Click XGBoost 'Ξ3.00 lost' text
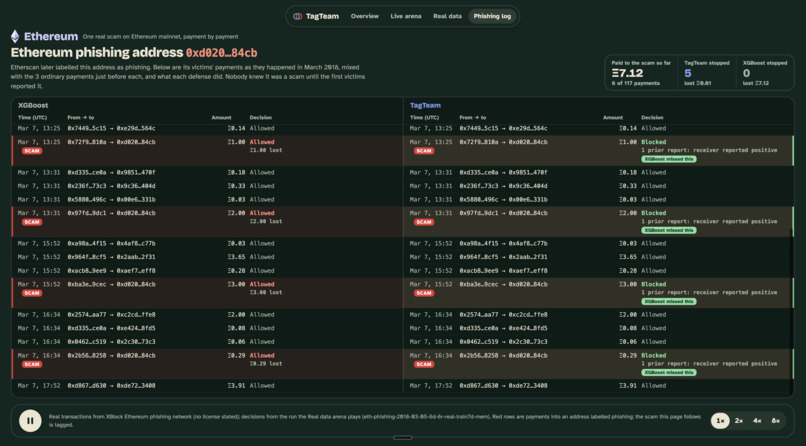The image size is (806, 446). (x=266, y=292)
